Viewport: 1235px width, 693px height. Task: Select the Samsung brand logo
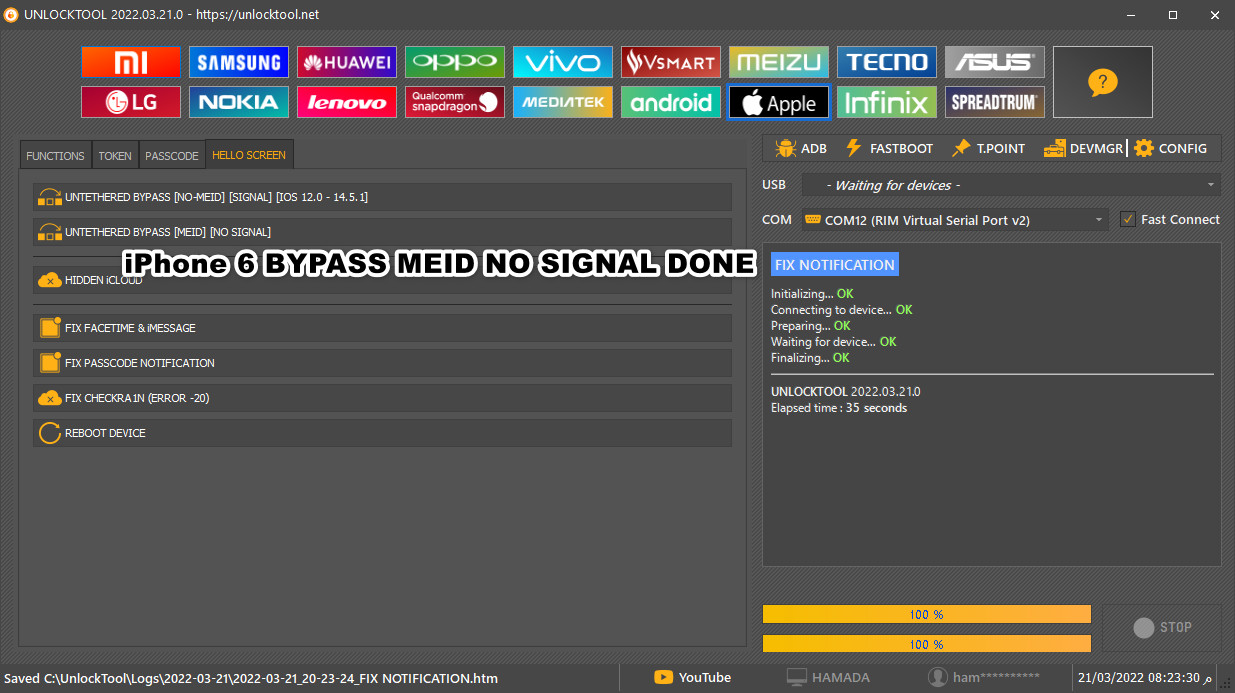[x=239, y=62]
